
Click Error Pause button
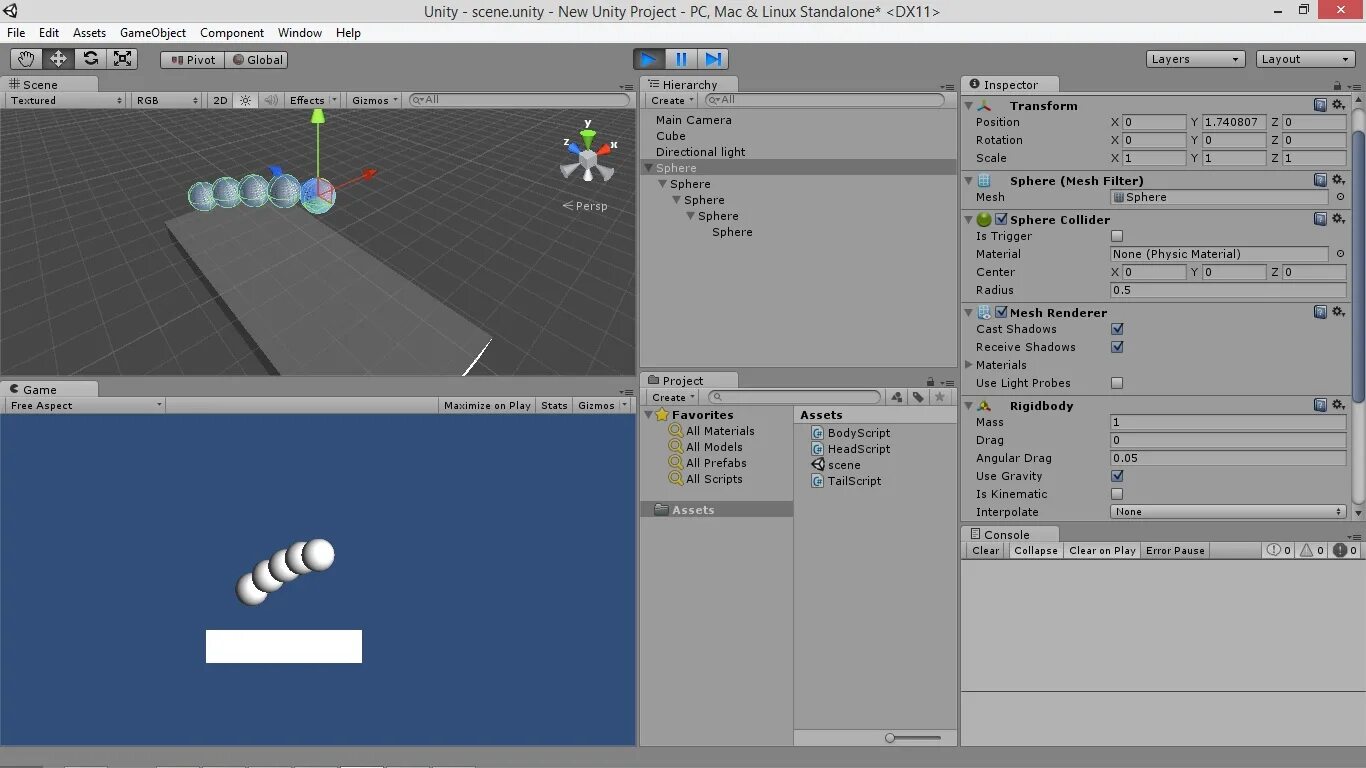click(x=1175, y=550)
